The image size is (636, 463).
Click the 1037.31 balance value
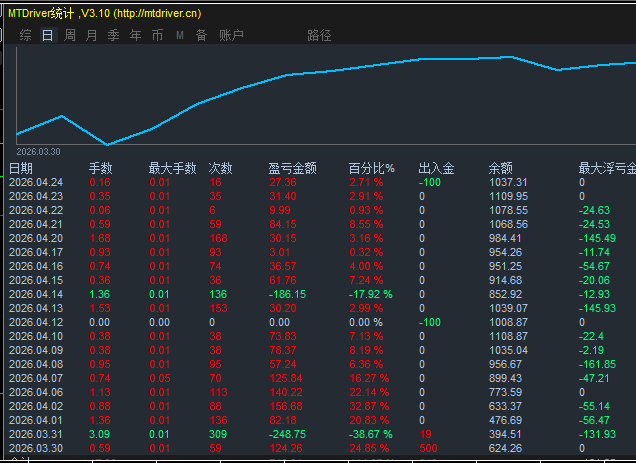point(508,182)
